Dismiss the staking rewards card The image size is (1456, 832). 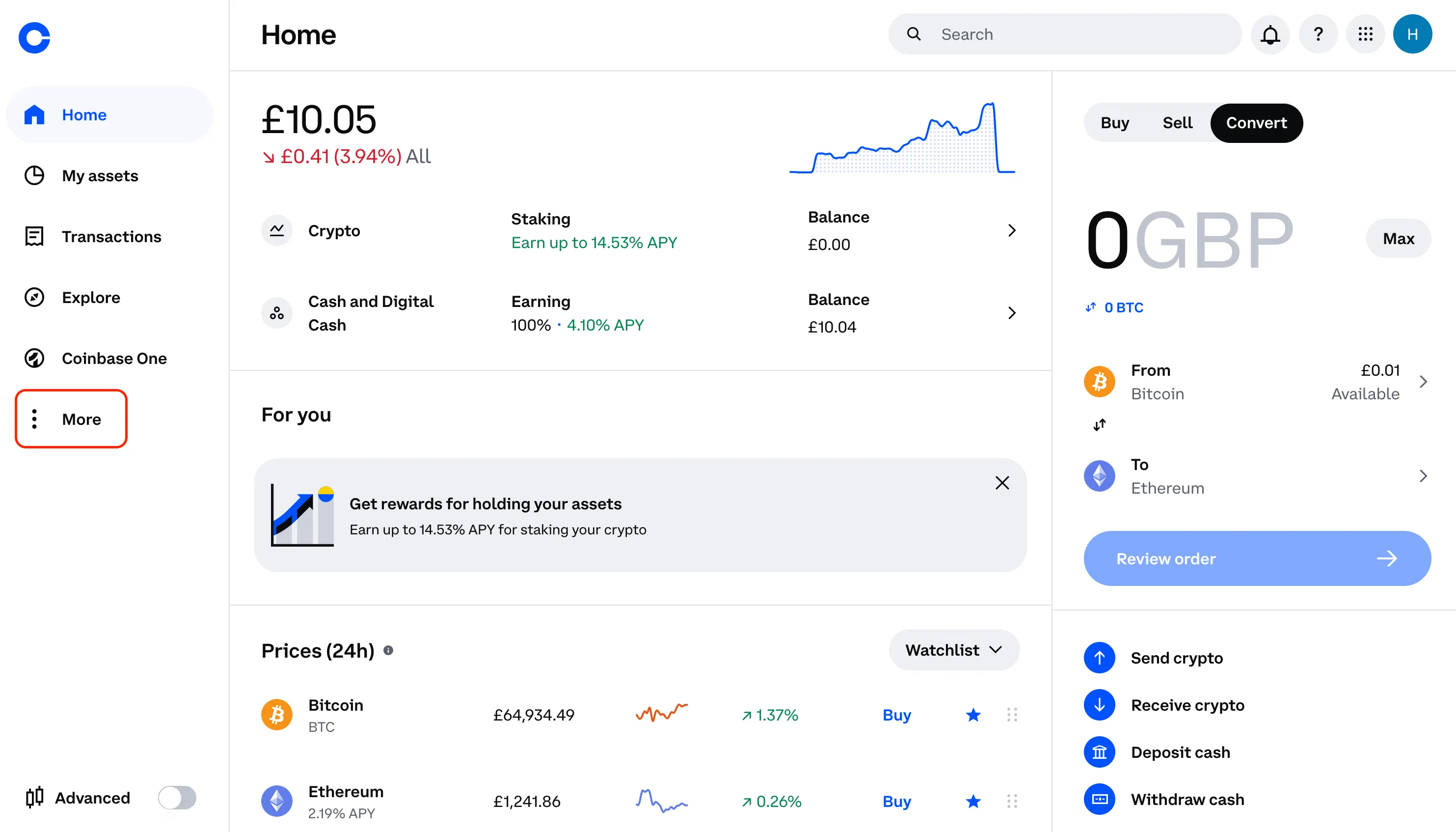coord(1002,483)
